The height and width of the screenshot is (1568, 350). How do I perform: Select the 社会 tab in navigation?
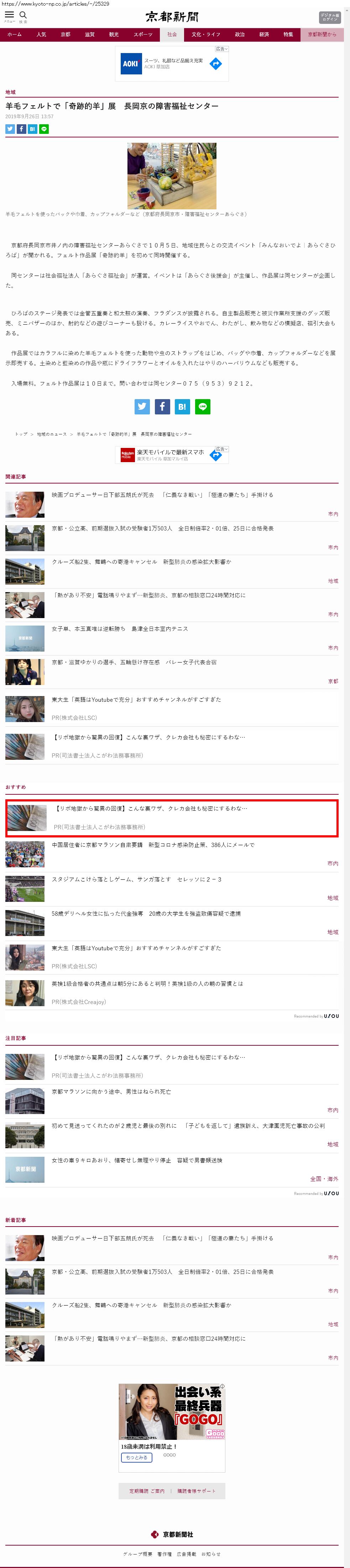[x=172, y=35]
